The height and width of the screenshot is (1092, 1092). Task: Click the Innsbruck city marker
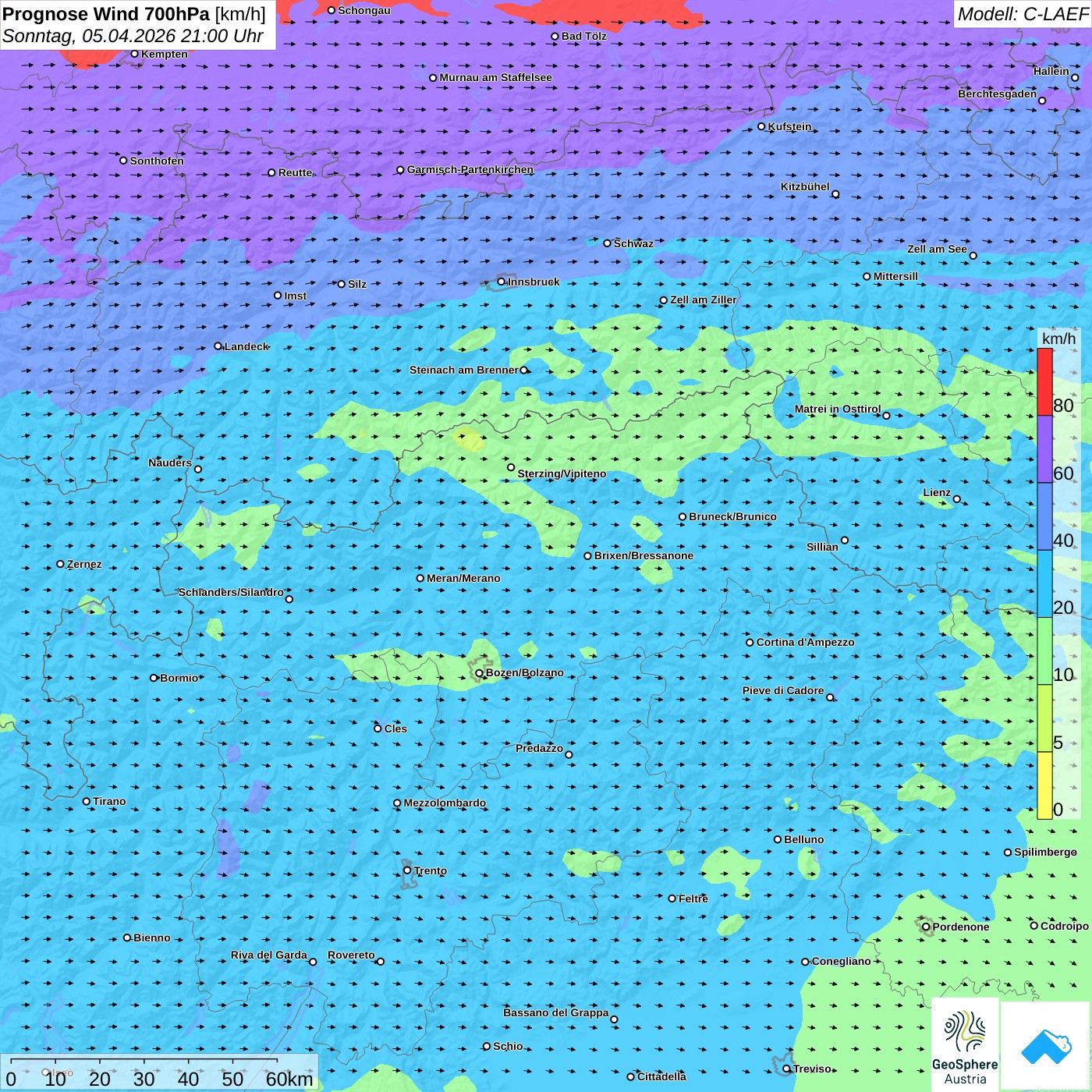click(502, 282)
